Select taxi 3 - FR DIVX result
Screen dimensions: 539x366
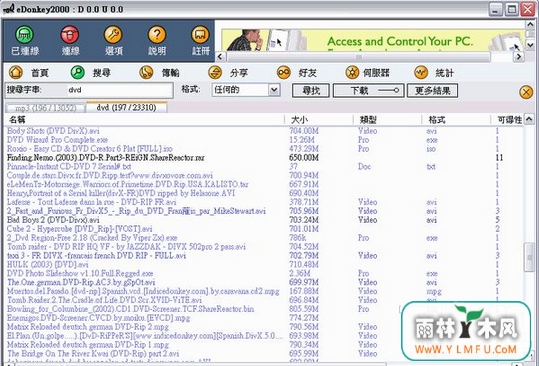pos(97,256)
